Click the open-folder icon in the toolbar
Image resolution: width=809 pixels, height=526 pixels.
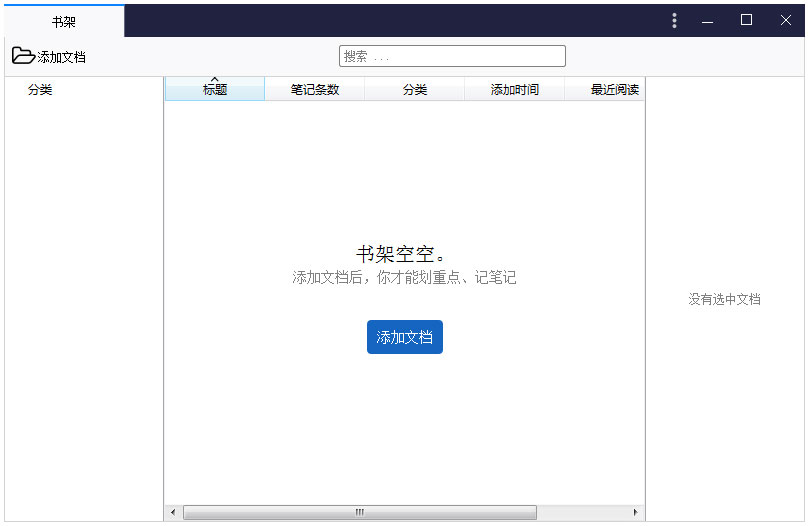(x=23, y=56)
